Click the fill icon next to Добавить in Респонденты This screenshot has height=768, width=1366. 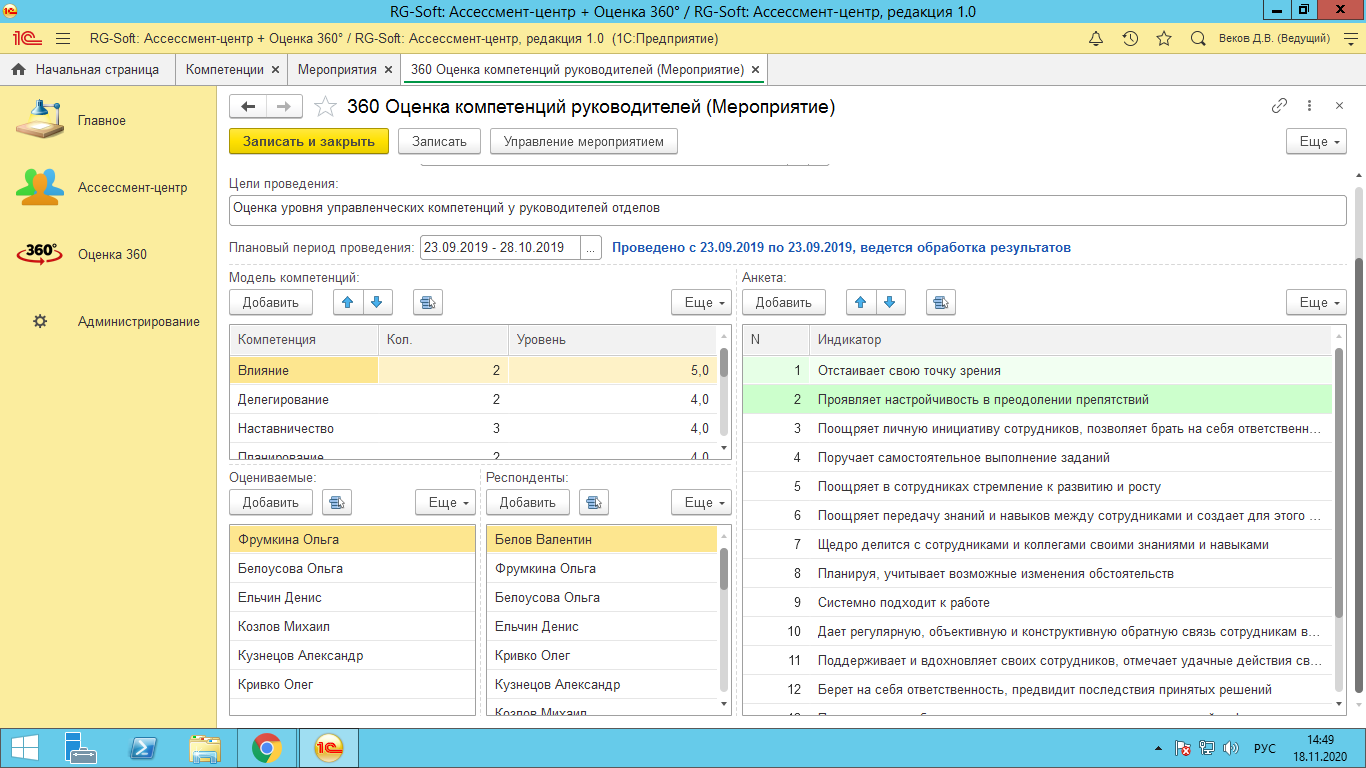(x=594, y=502)
